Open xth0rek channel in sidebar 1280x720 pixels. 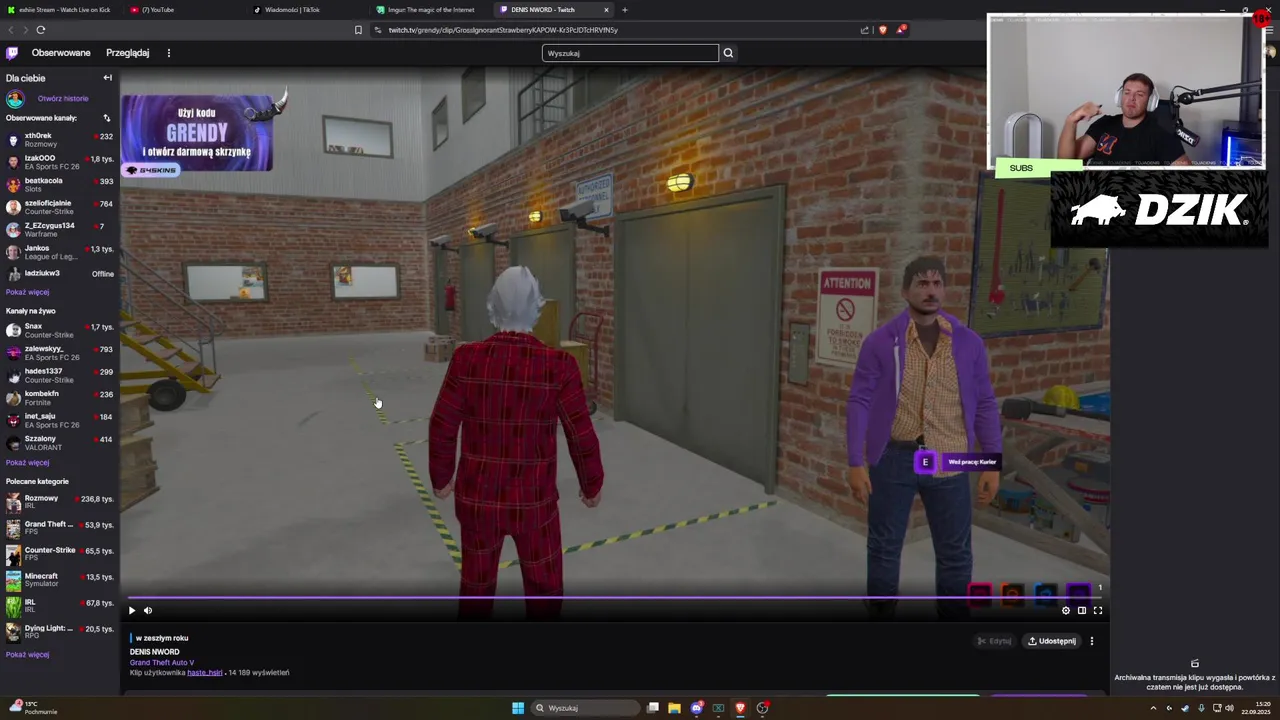pyautogui.click(x=60, y=139)
